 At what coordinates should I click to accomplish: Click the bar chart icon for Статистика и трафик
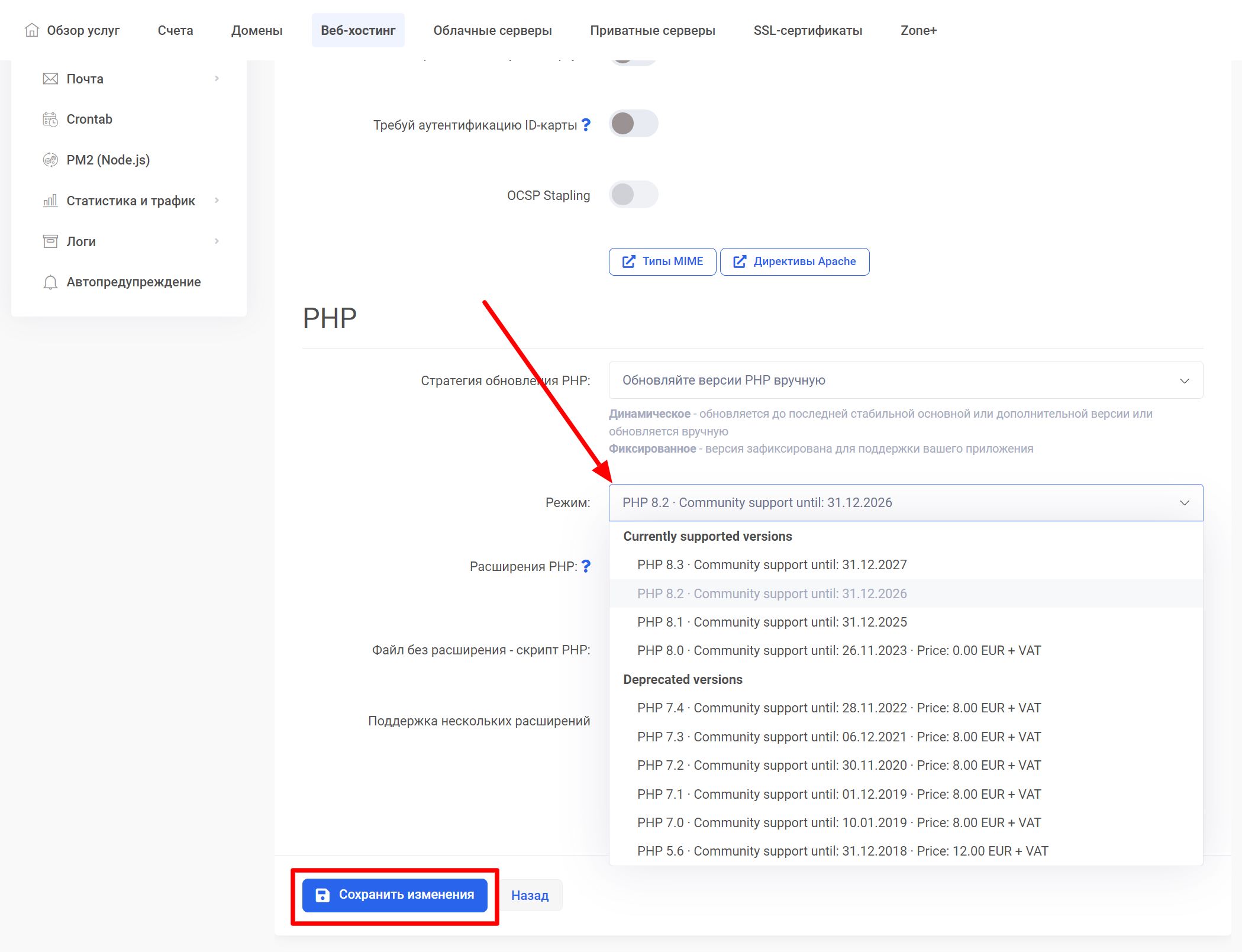tap(50, 201)
